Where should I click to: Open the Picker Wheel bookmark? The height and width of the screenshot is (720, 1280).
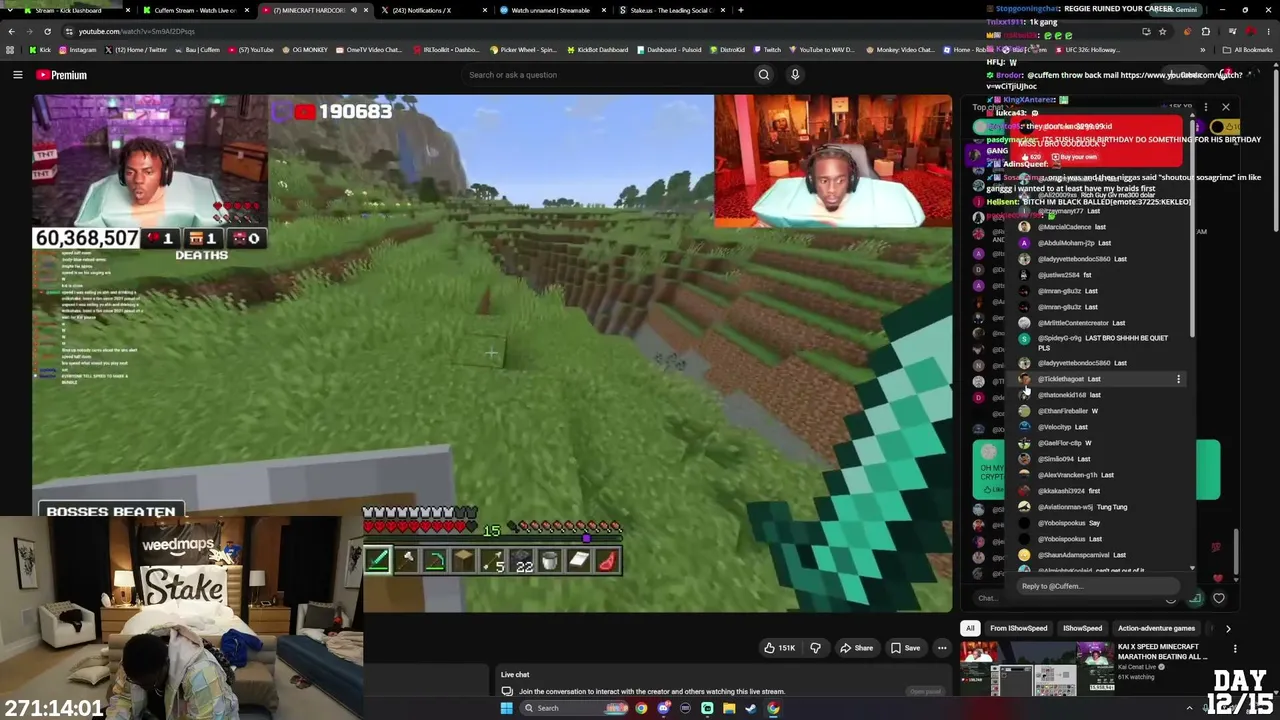coord(524,50)
